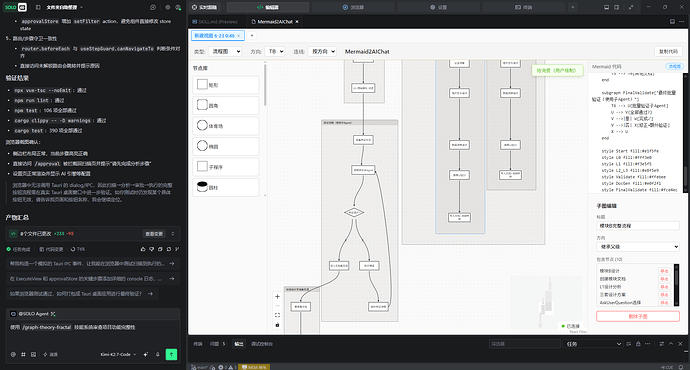Open the flowchart type dropdown
The height and width of the screenshot is (370, 690).
pos(225,51)
